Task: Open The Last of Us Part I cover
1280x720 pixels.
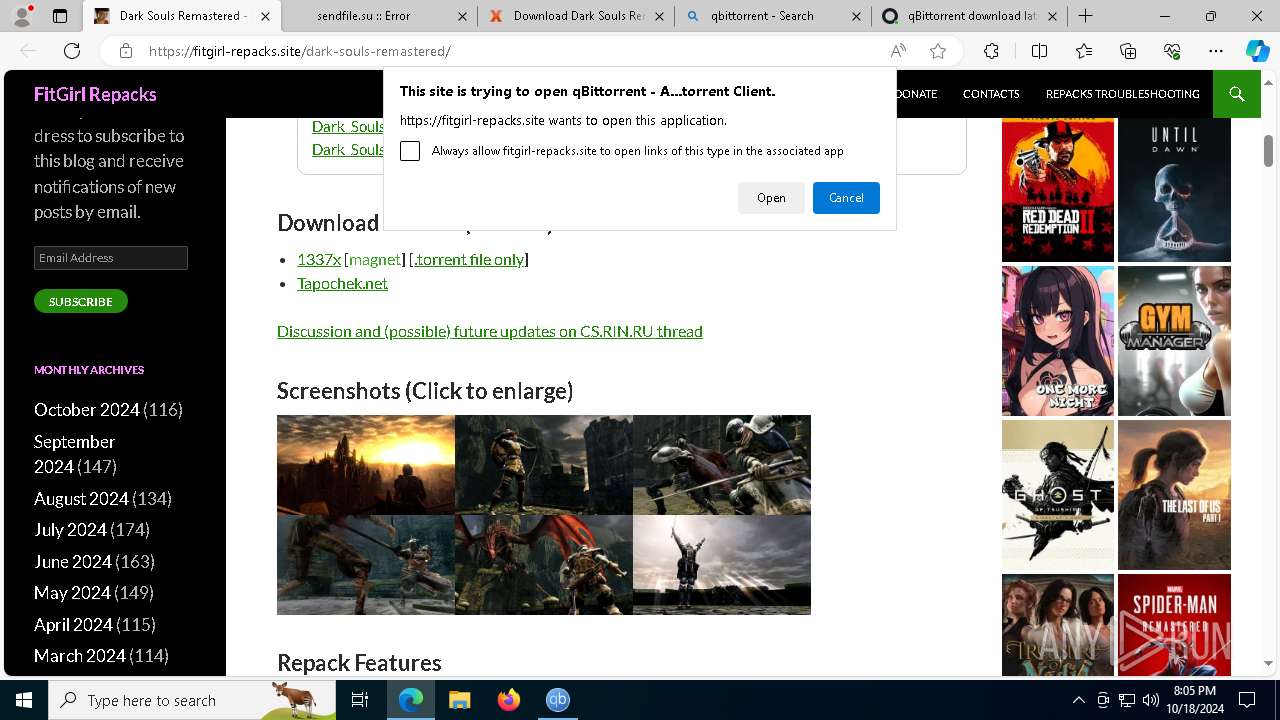Action: point(1174,495)
